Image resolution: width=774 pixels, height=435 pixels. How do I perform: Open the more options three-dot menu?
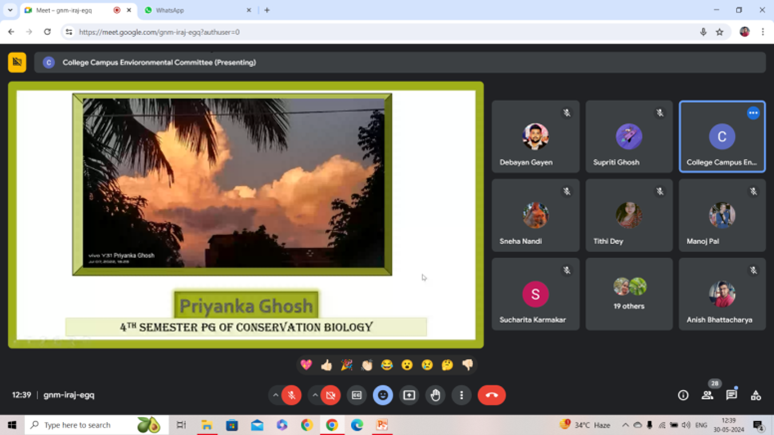(461, 395)
